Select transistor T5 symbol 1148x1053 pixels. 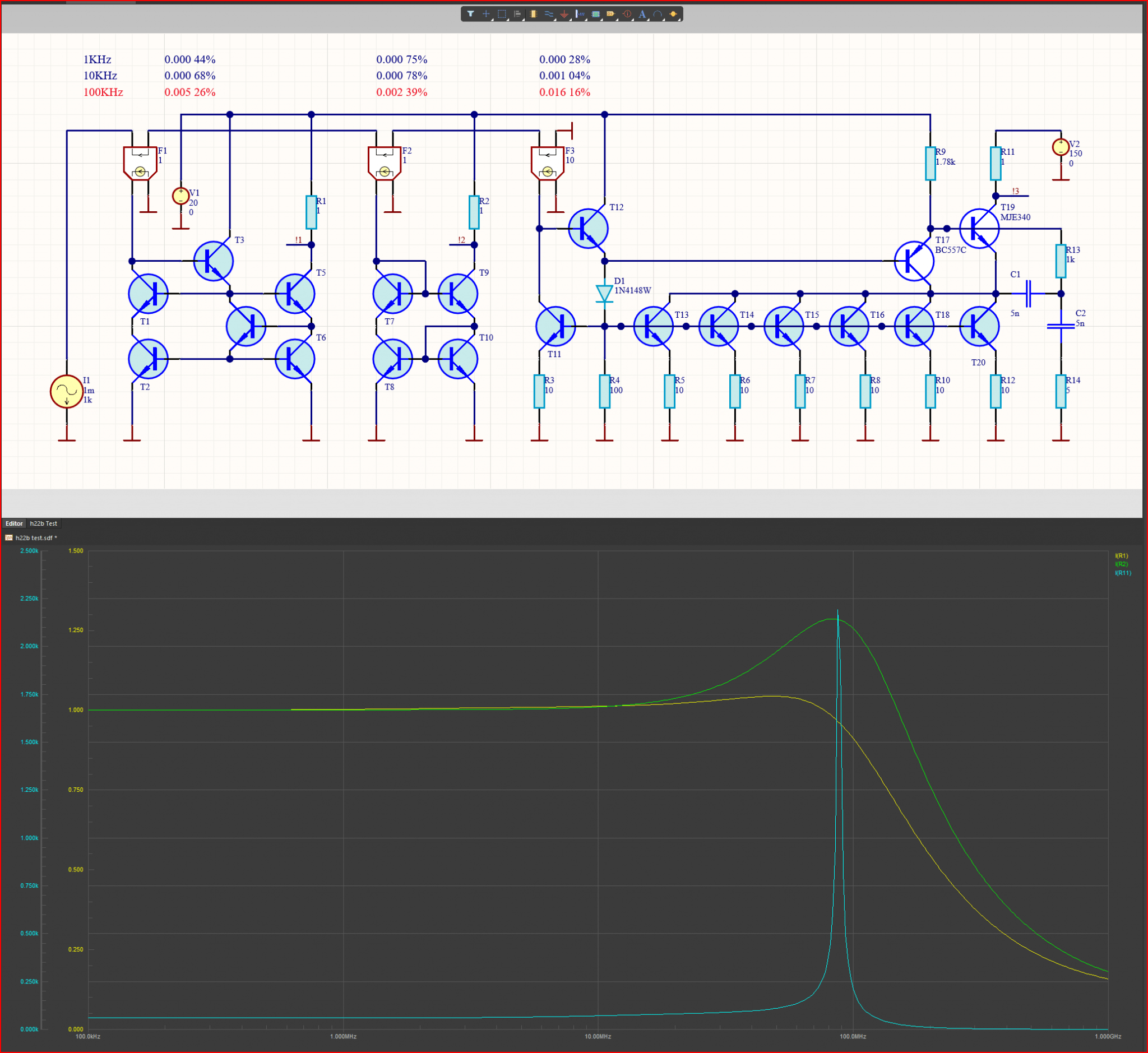(x=295, y=294)
